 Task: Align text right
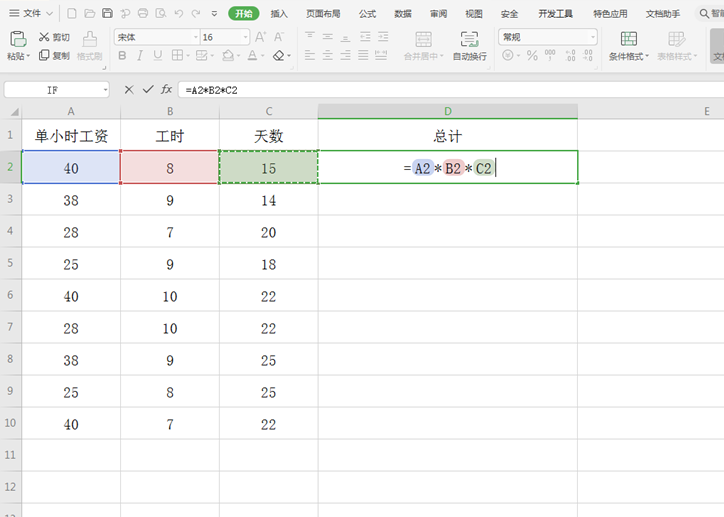coord(345,56)
